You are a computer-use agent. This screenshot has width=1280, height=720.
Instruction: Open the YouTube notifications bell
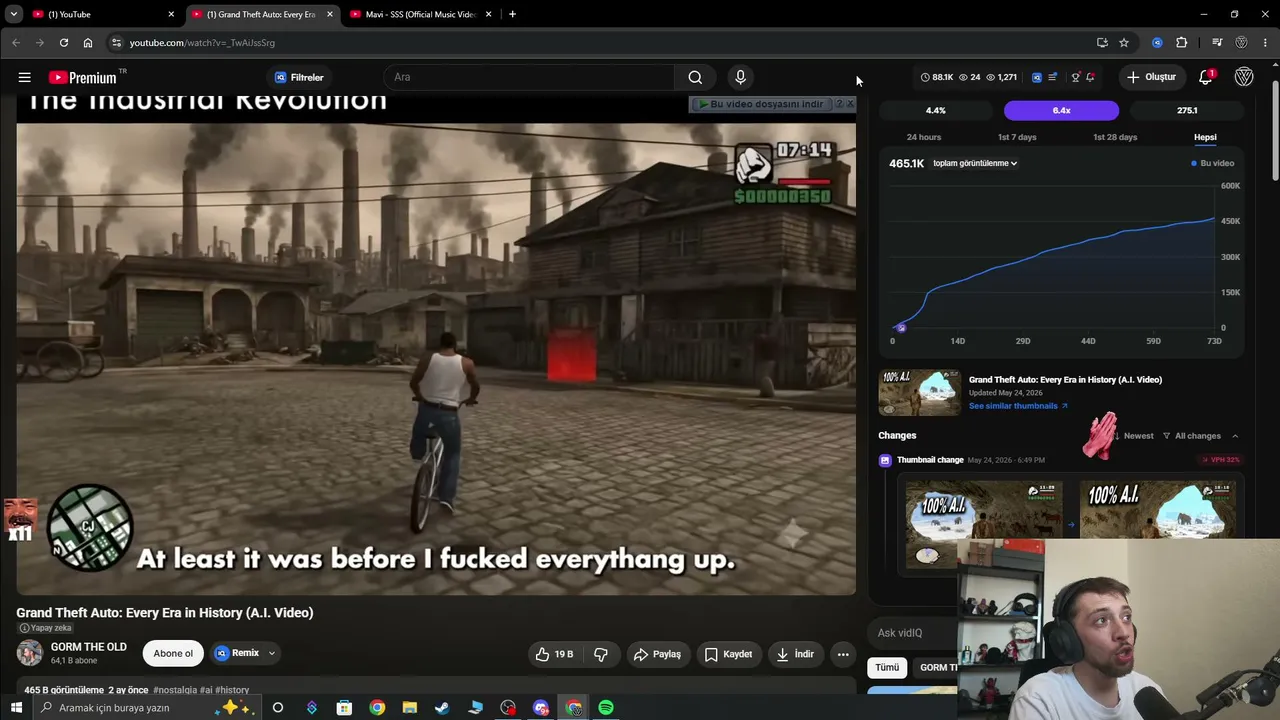(1206, 77)
